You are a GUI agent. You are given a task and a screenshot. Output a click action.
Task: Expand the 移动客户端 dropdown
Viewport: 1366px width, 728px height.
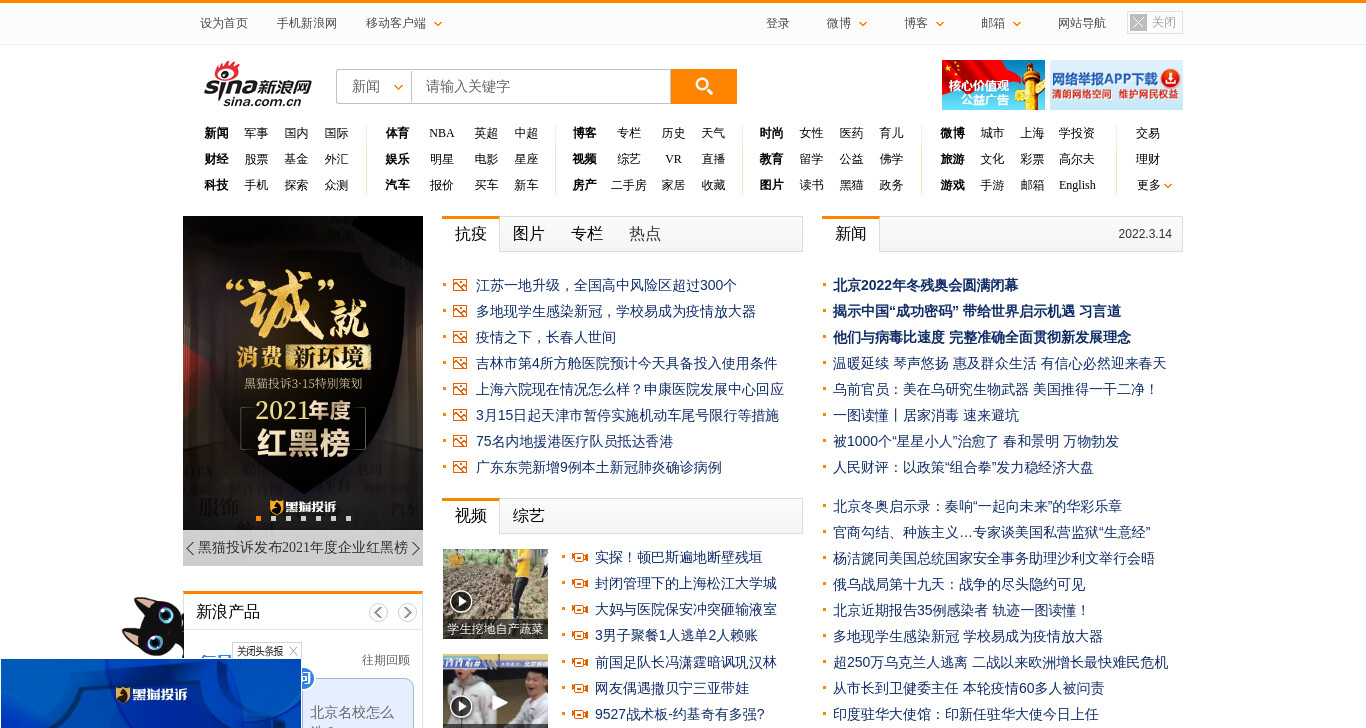(404, 23)
